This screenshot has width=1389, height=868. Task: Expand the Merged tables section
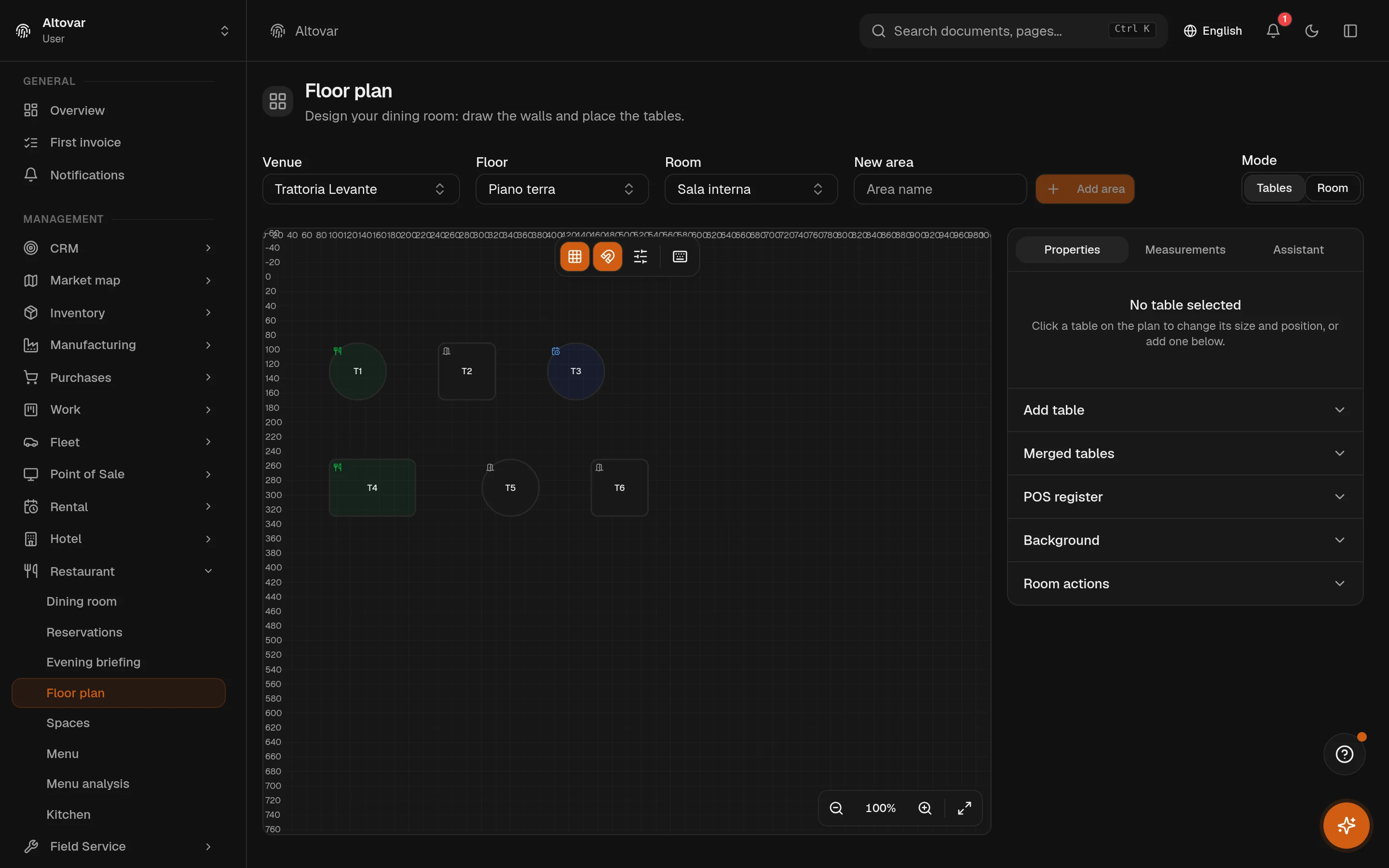(x=1185, y=453)
